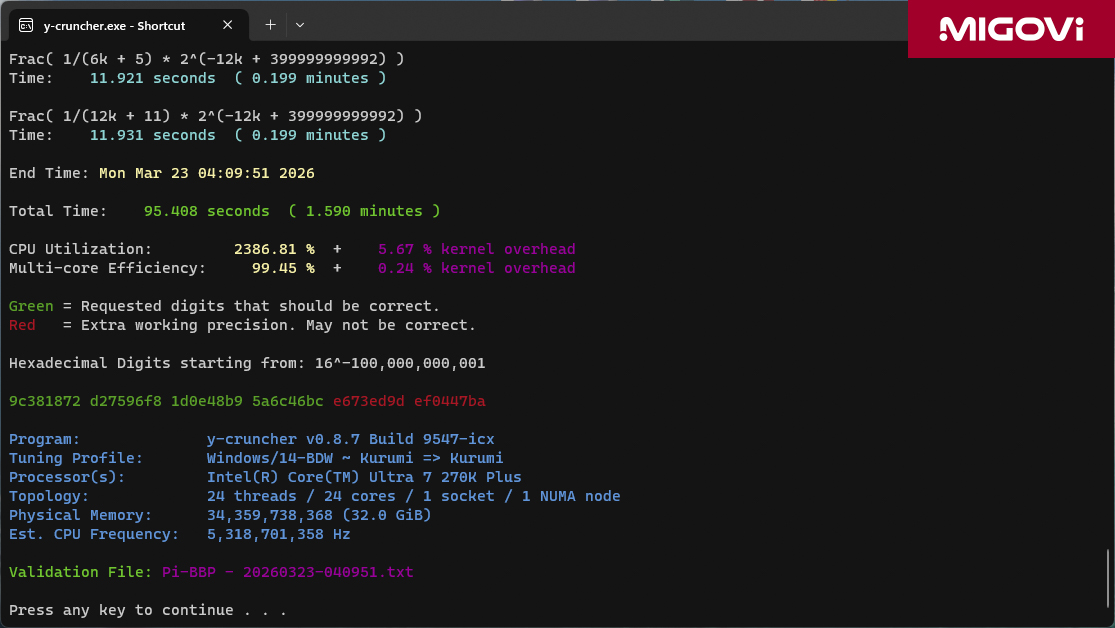This screenshot has height=628, width=1115.
Task: Click the CPU Utilization 2386.81 % value
Action: [x=274, y=249]
